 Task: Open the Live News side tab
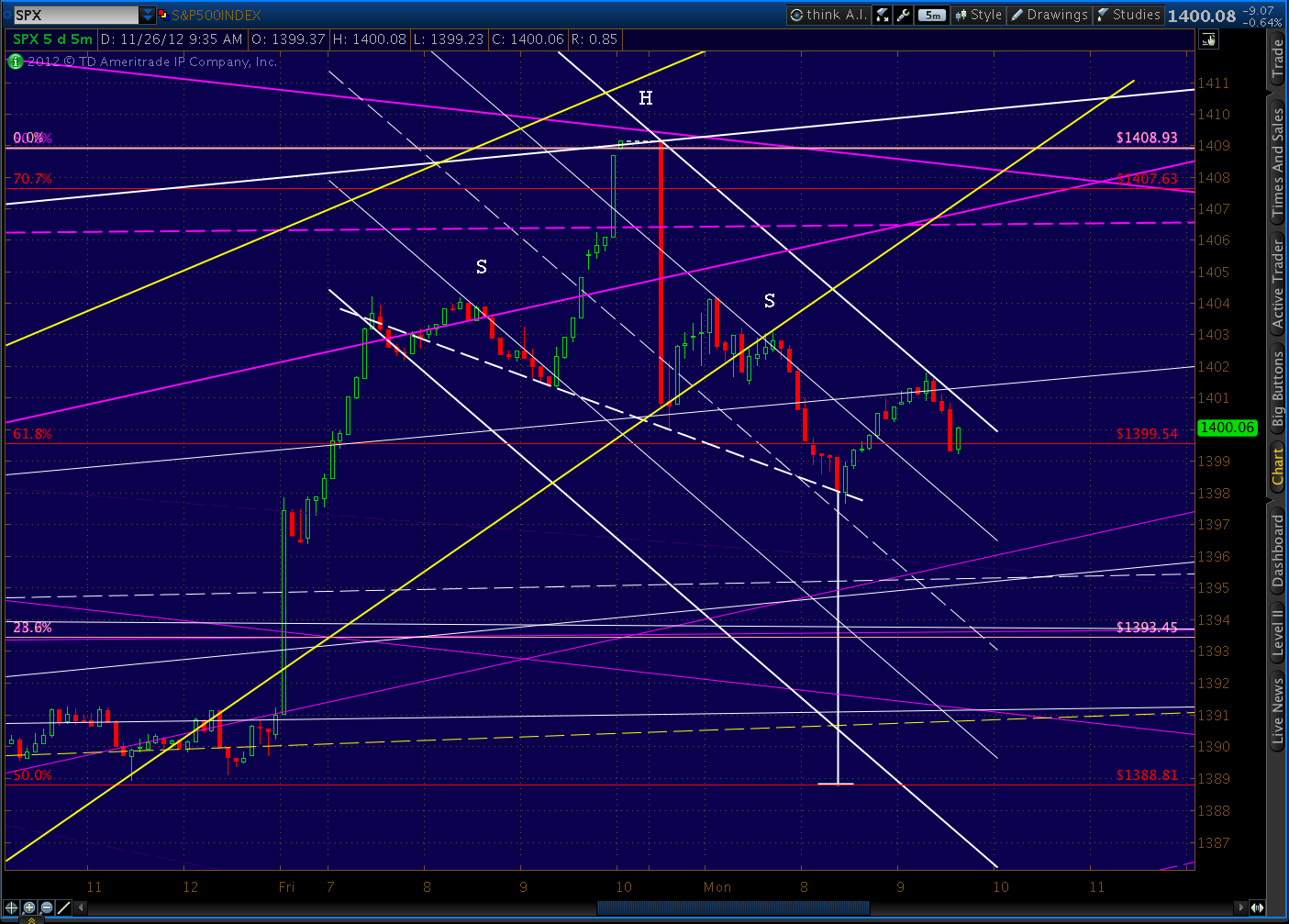1277,709
